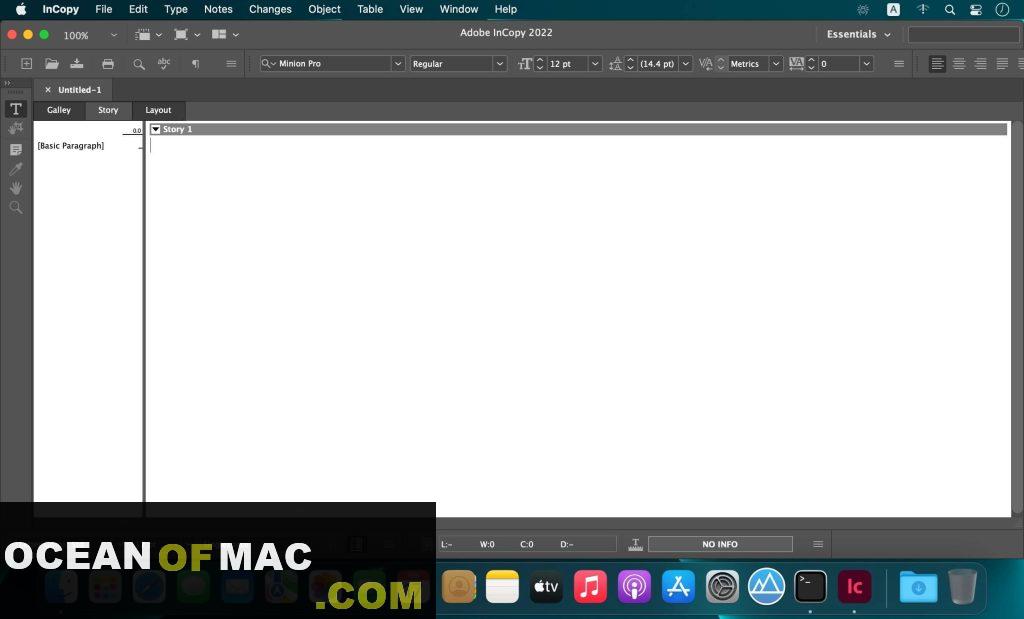The width and height of the screenshot is (1024, 619).
Task: Expand the tools panel double arrow
Action: (8, 83)
